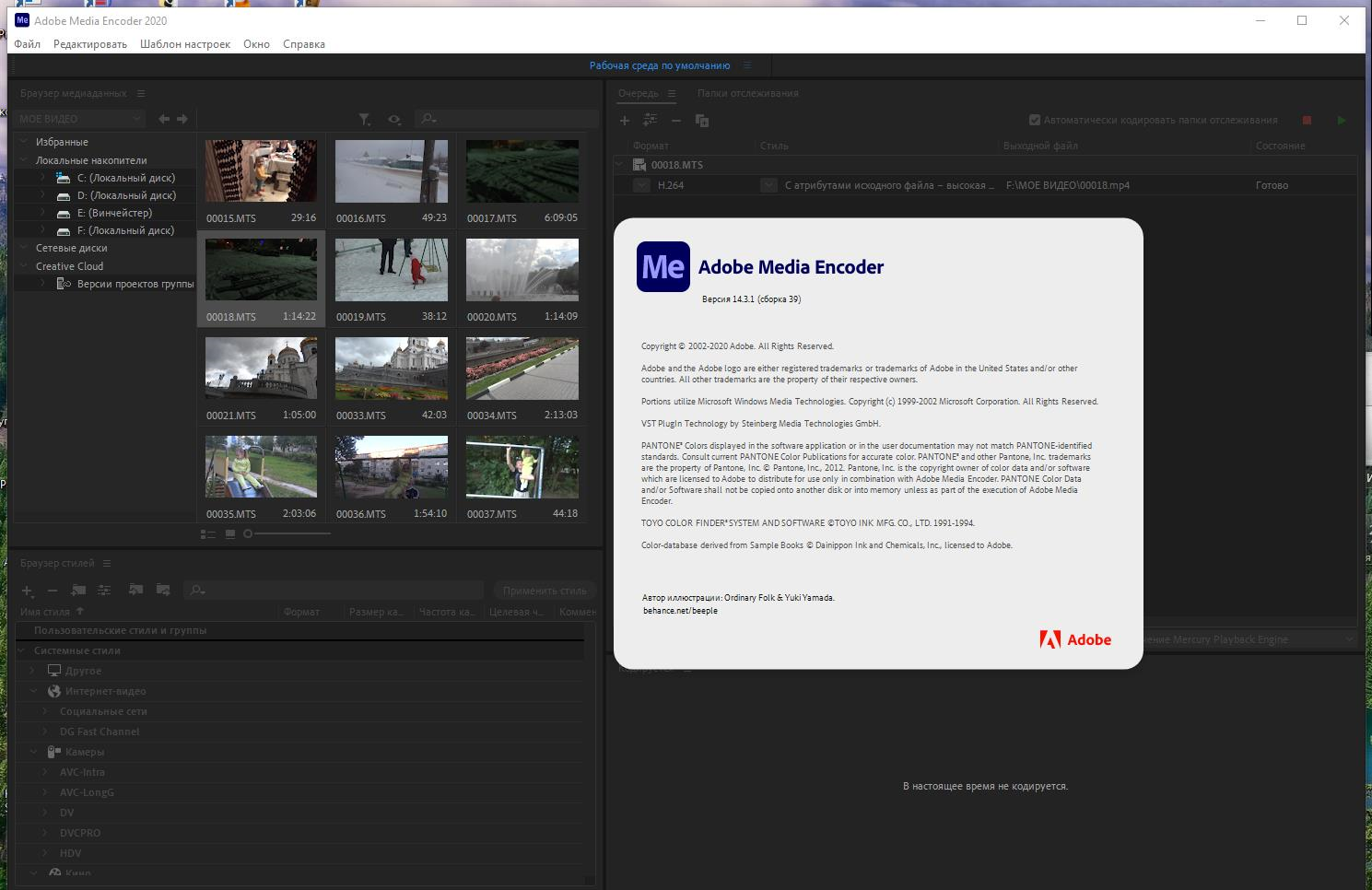Select Версии проектов группы tree item
The image size is (1372, 890).
tap(135, 284)
